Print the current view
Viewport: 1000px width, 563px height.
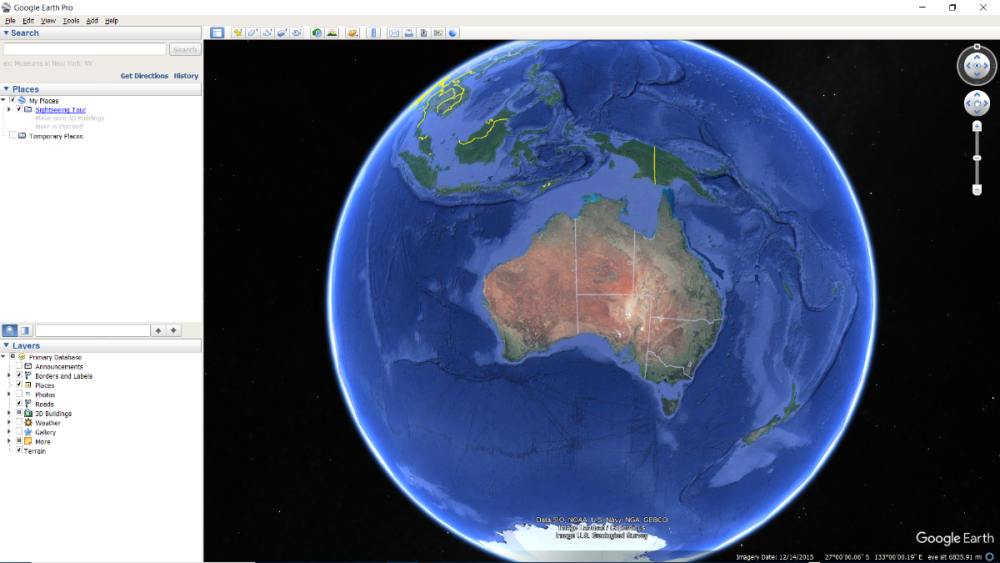click(x=409, y=33)
